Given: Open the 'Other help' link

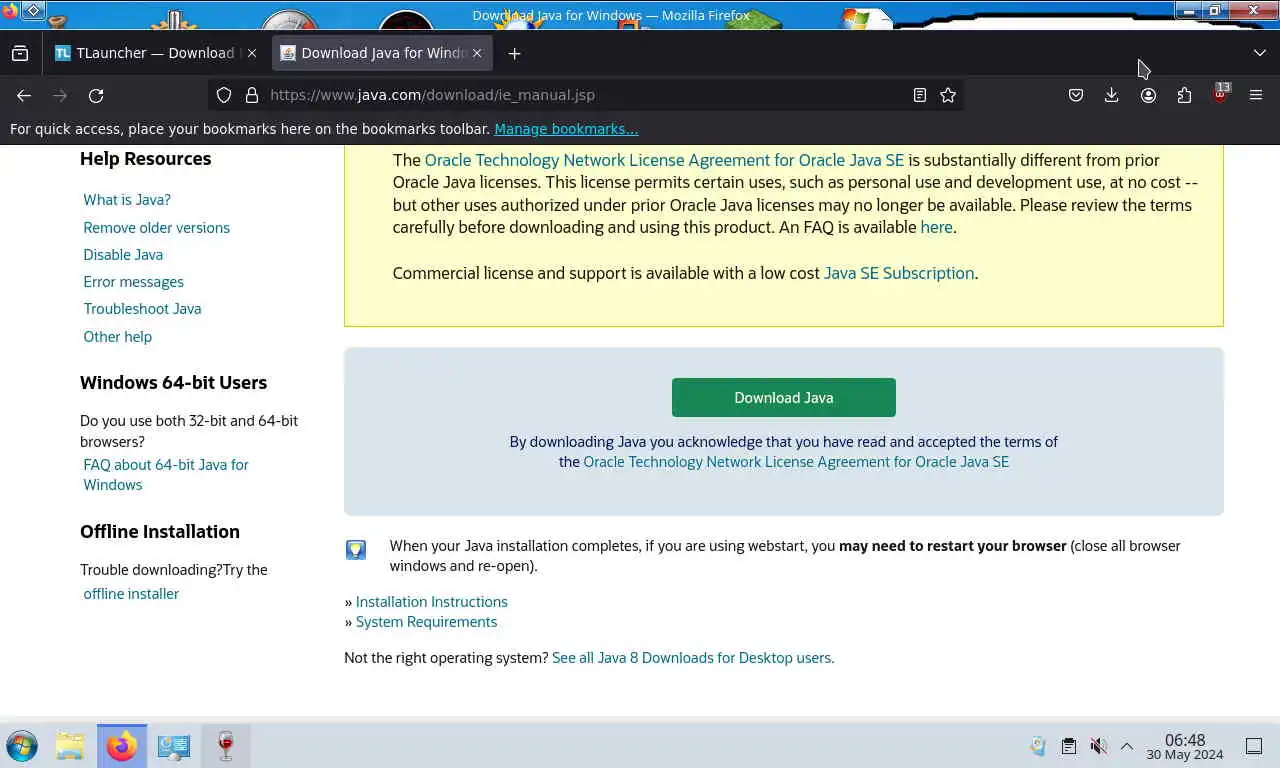Looking at the screenshot, I should point(117,337).
